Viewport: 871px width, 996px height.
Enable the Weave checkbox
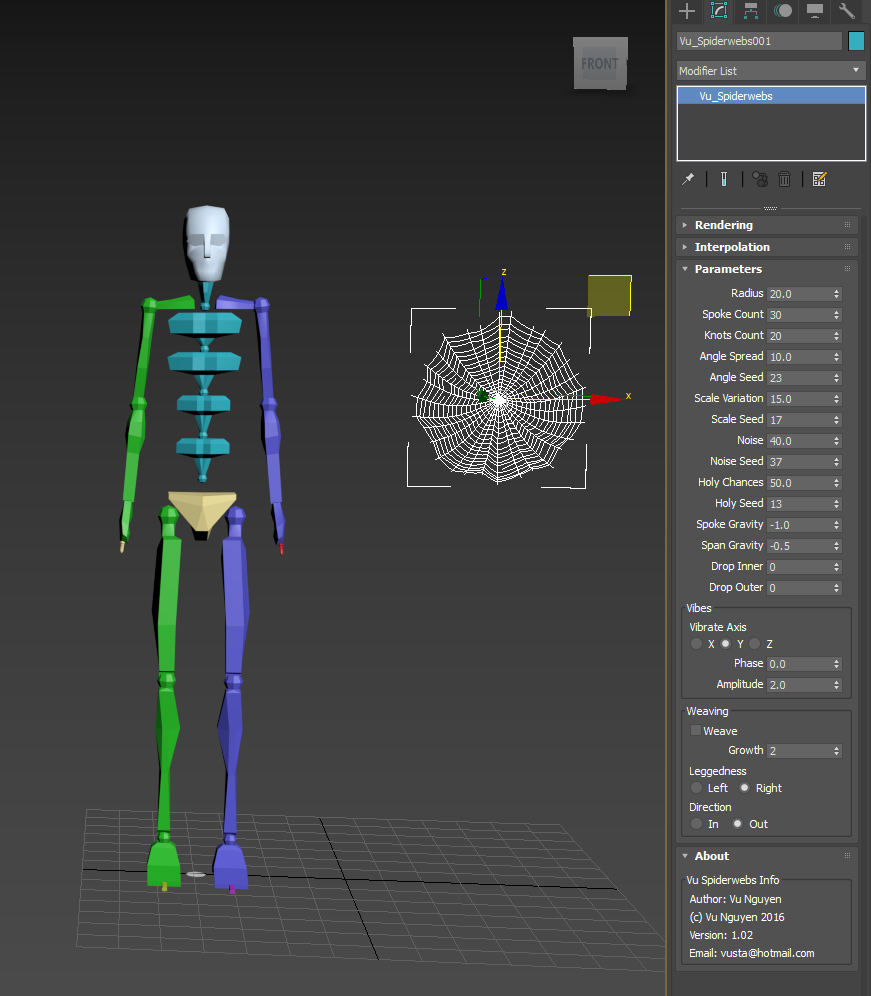tap(696, 731)
